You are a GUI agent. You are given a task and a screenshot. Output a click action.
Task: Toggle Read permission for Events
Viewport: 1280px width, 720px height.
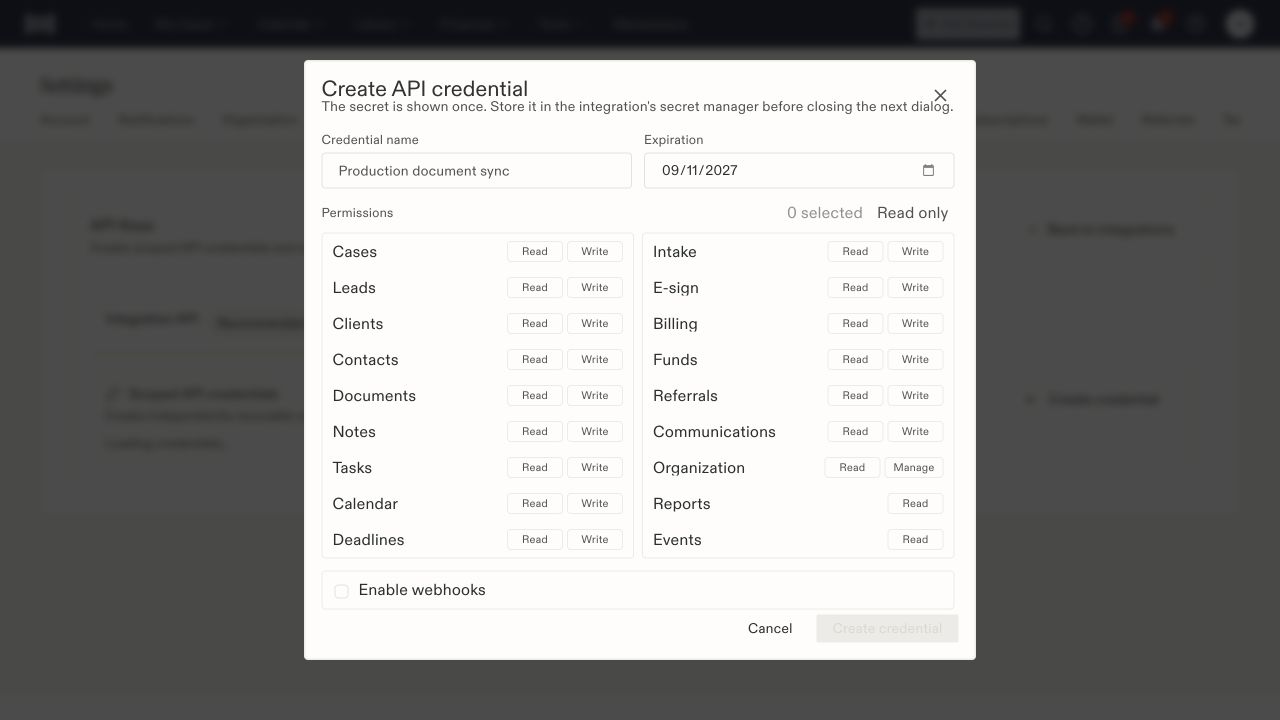point(915,540)
